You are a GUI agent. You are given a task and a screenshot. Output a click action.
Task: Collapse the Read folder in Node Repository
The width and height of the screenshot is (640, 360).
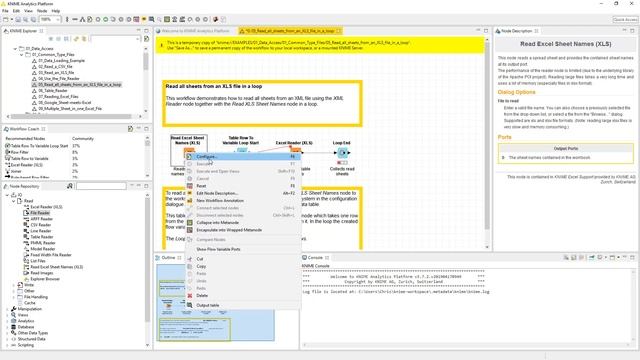(x=14, y=201)
